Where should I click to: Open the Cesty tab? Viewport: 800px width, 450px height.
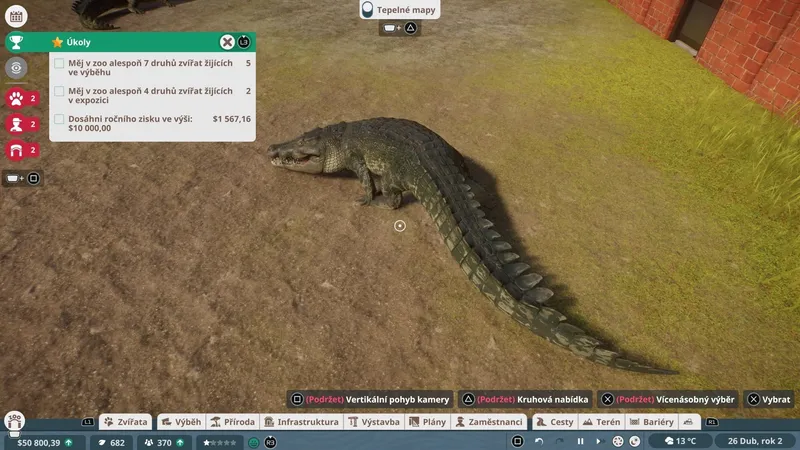(555, 422)
